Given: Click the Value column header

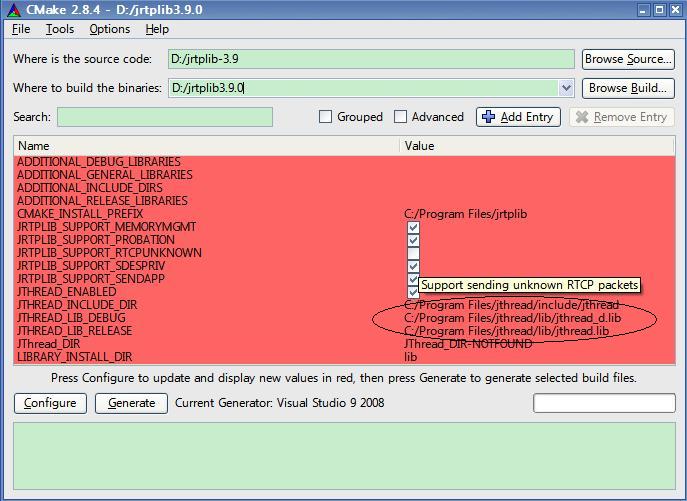Looking at the screenshot, I should point(537,146).
